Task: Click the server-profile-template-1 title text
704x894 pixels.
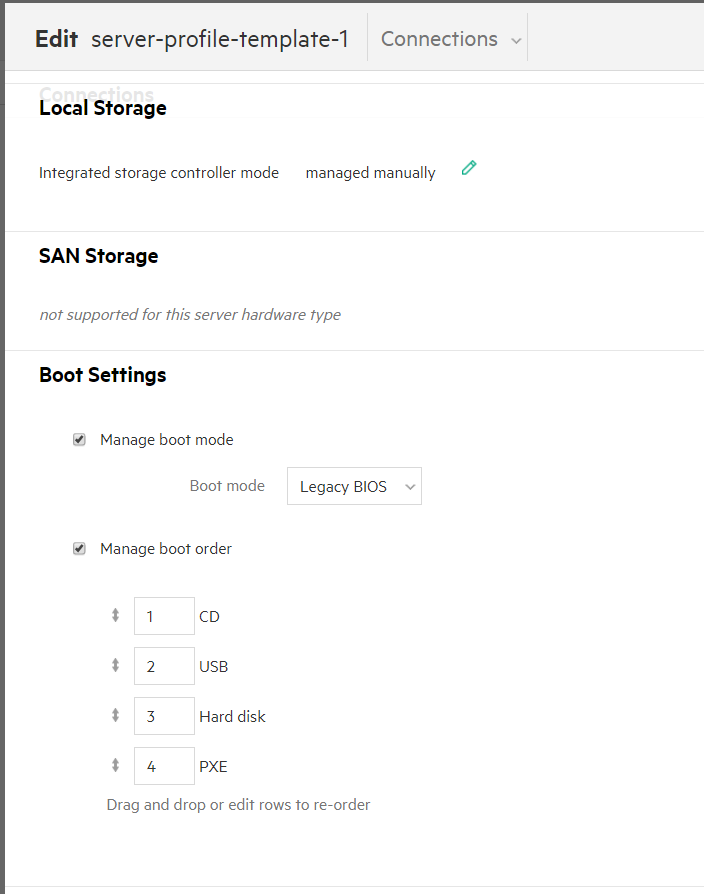Action: pyautogui.click(x=220, y=39)
